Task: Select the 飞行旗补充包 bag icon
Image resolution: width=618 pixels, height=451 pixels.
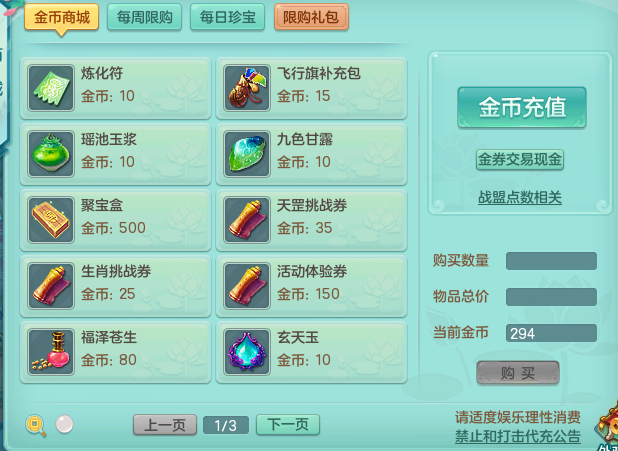Action: [x=247, y=88]
